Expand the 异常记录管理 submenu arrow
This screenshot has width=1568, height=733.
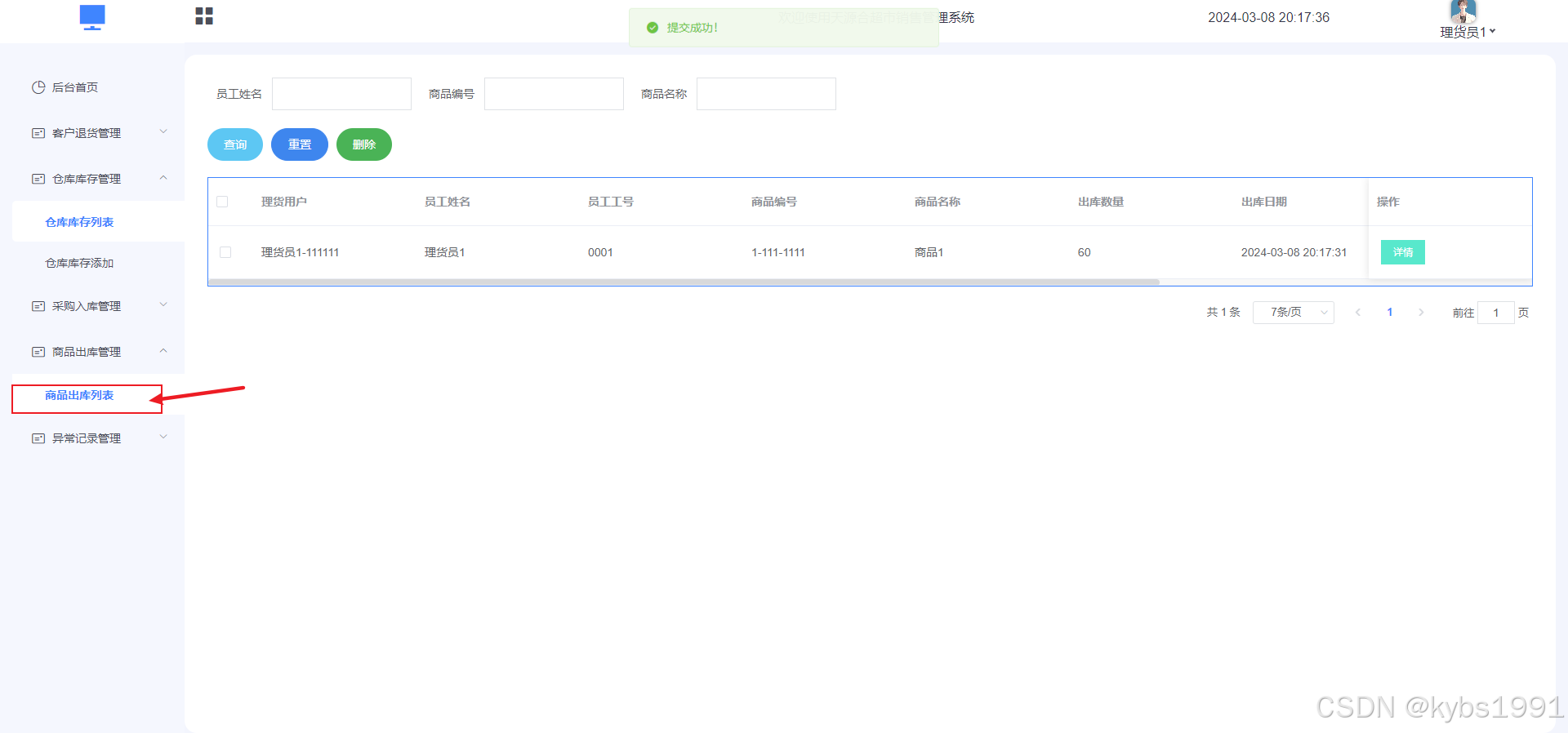[163, 437]
